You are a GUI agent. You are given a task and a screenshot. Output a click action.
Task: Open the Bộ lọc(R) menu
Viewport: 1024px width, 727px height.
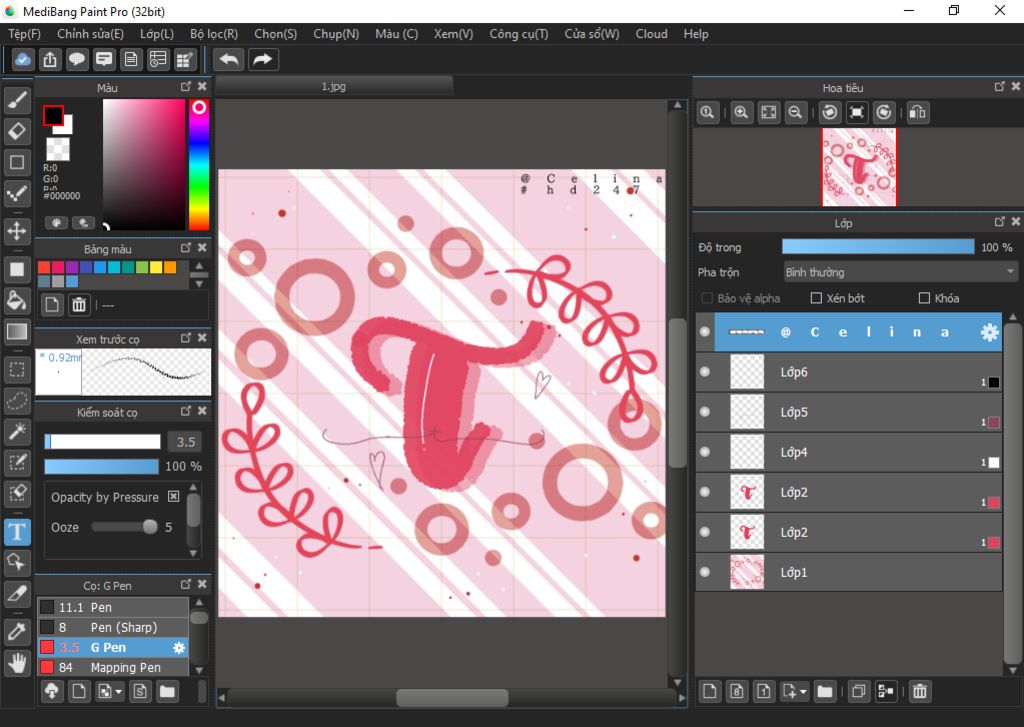pyautogui.click(x=214, y=34)
